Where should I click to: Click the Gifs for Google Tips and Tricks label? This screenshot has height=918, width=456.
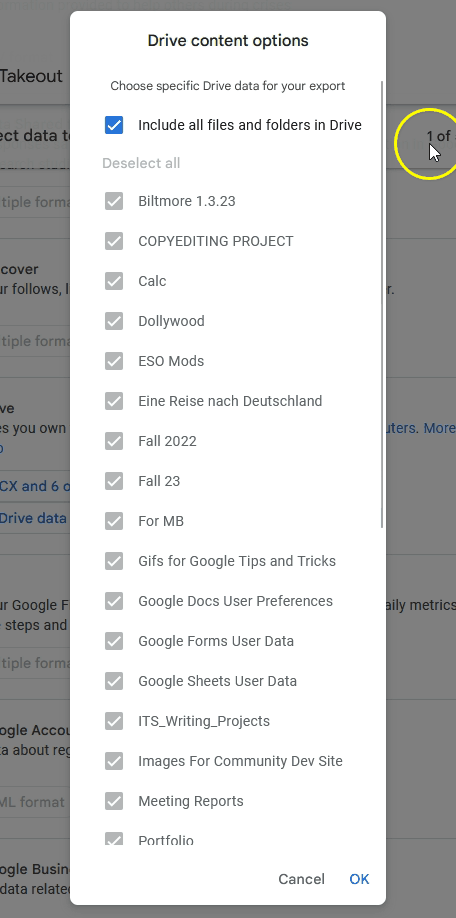(237, 561)
